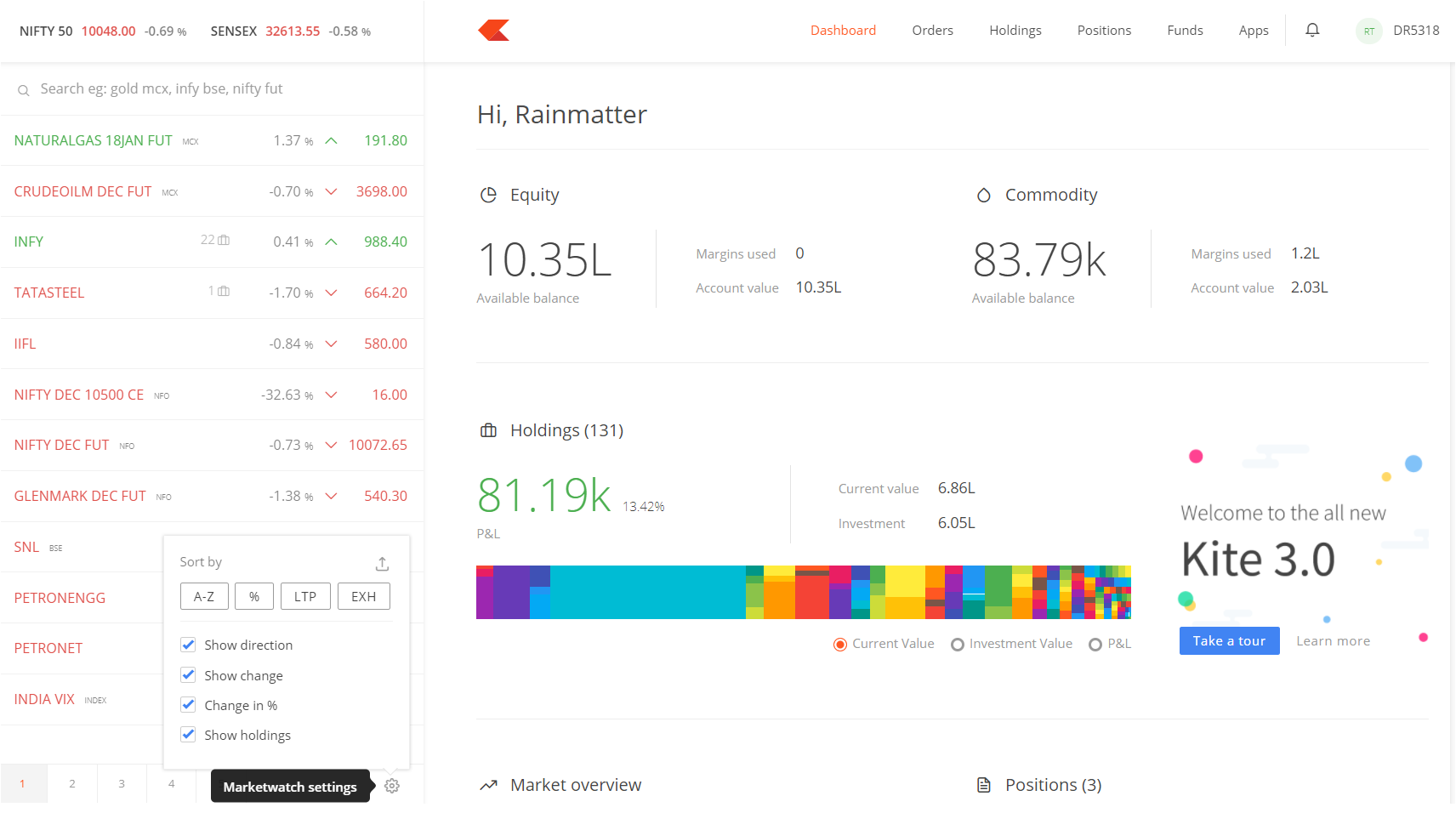The width and height of the screenshot is (1456, 813).
Task: Toggle Show change checkbox
Action: click(189, 675)
